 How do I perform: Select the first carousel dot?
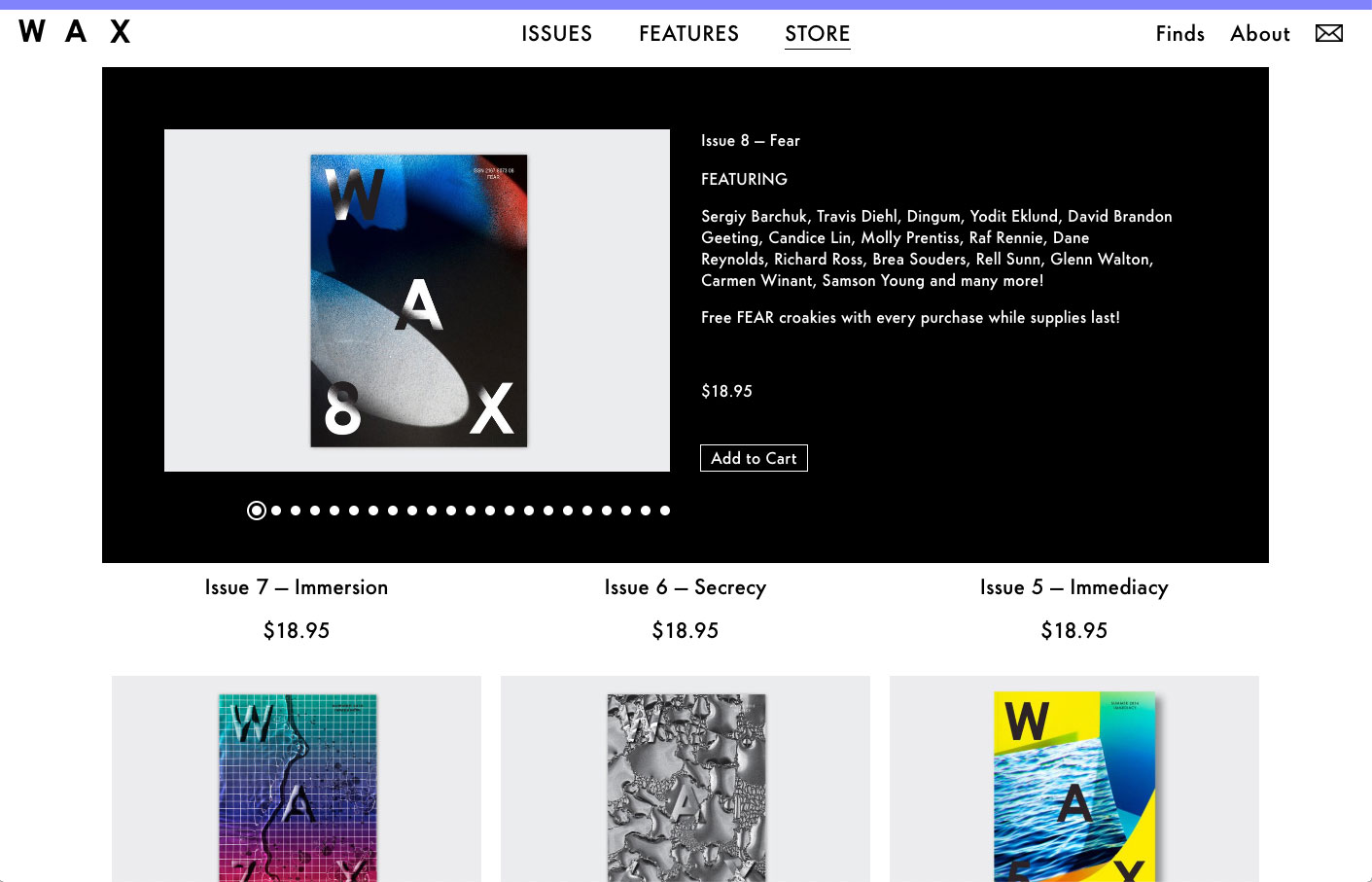tap(257, 510)
